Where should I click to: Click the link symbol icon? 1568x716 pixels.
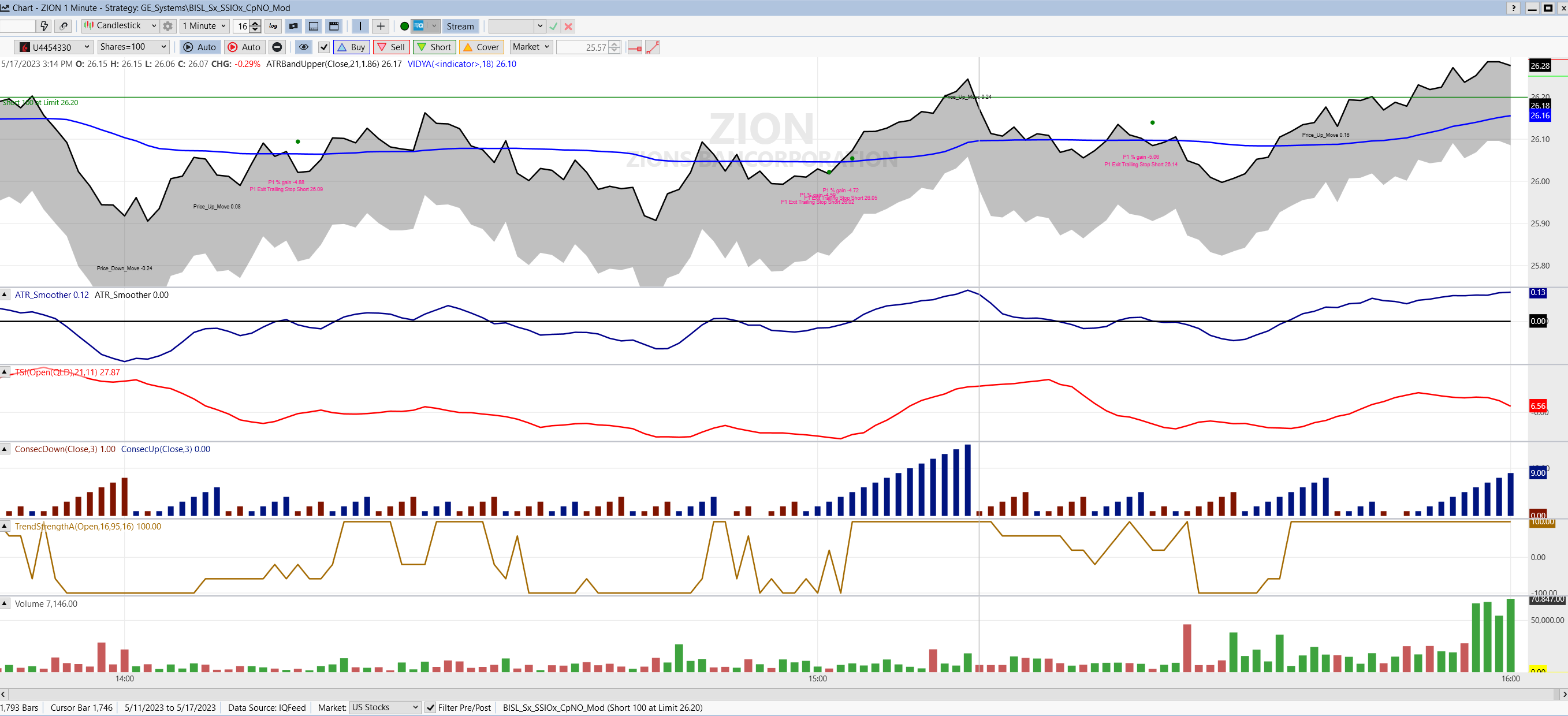coord(64,26)
